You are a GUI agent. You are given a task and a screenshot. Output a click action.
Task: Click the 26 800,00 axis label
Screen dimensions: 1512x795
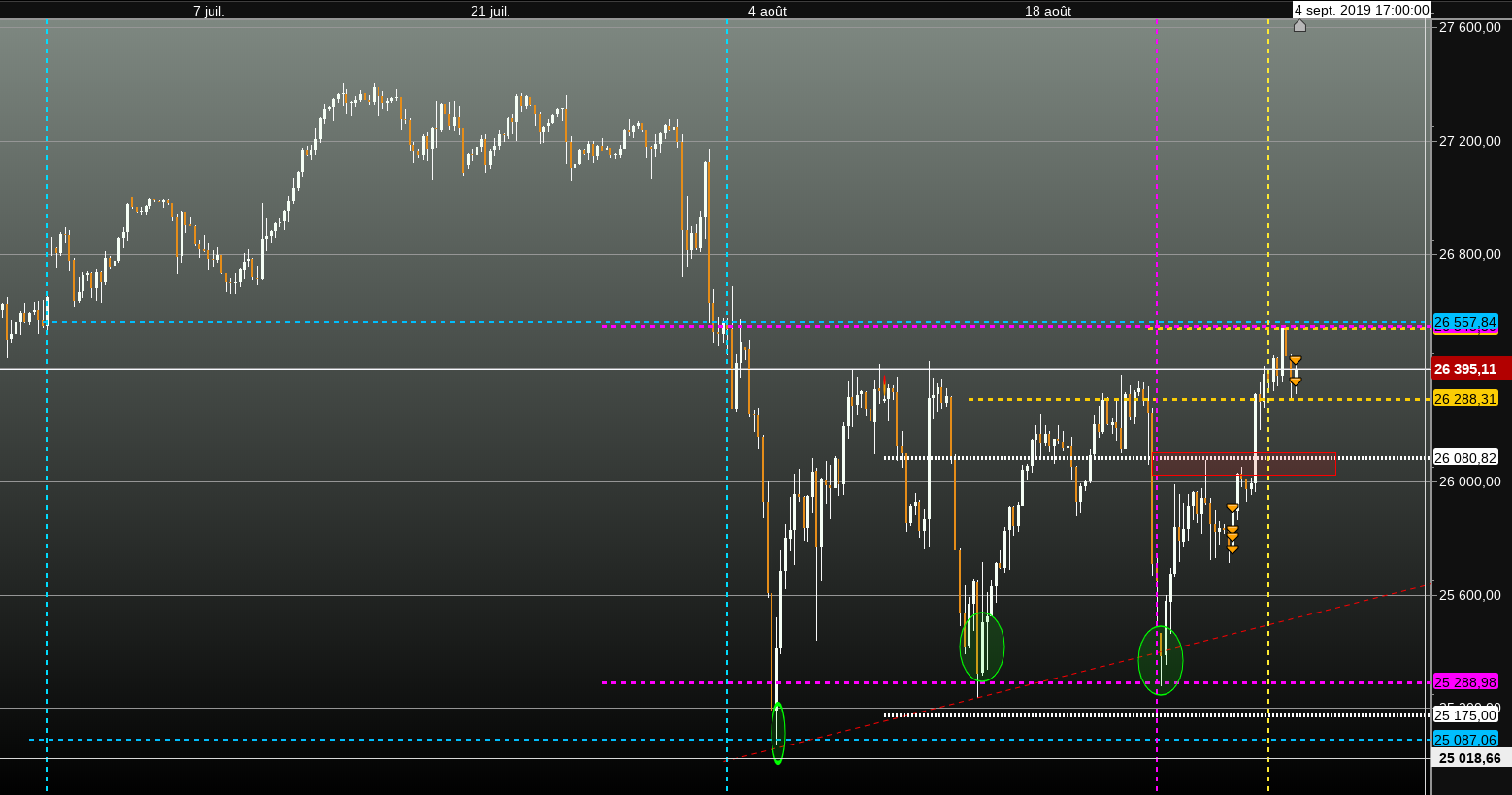[x=1469, y=254]
